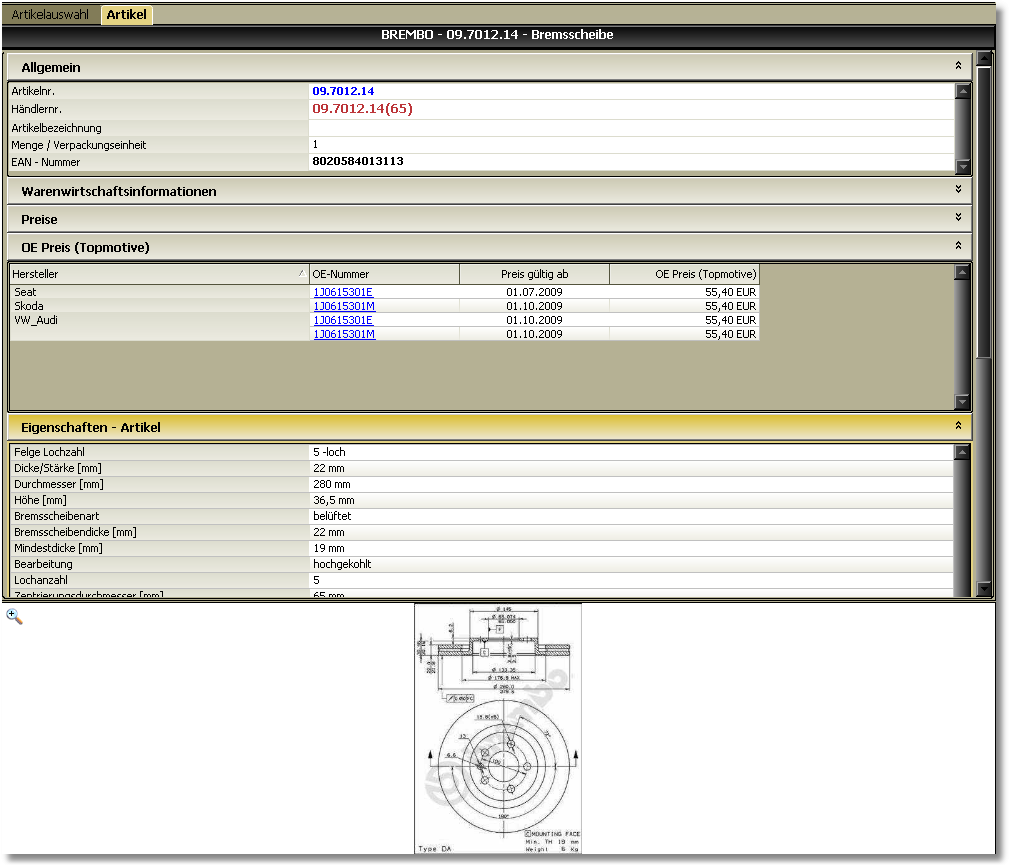Image resolution: width=1010 pixels, height=868 pixels.
Task: Switch to the Artikelauswahl tab
Action: click(x=49, y=15)
